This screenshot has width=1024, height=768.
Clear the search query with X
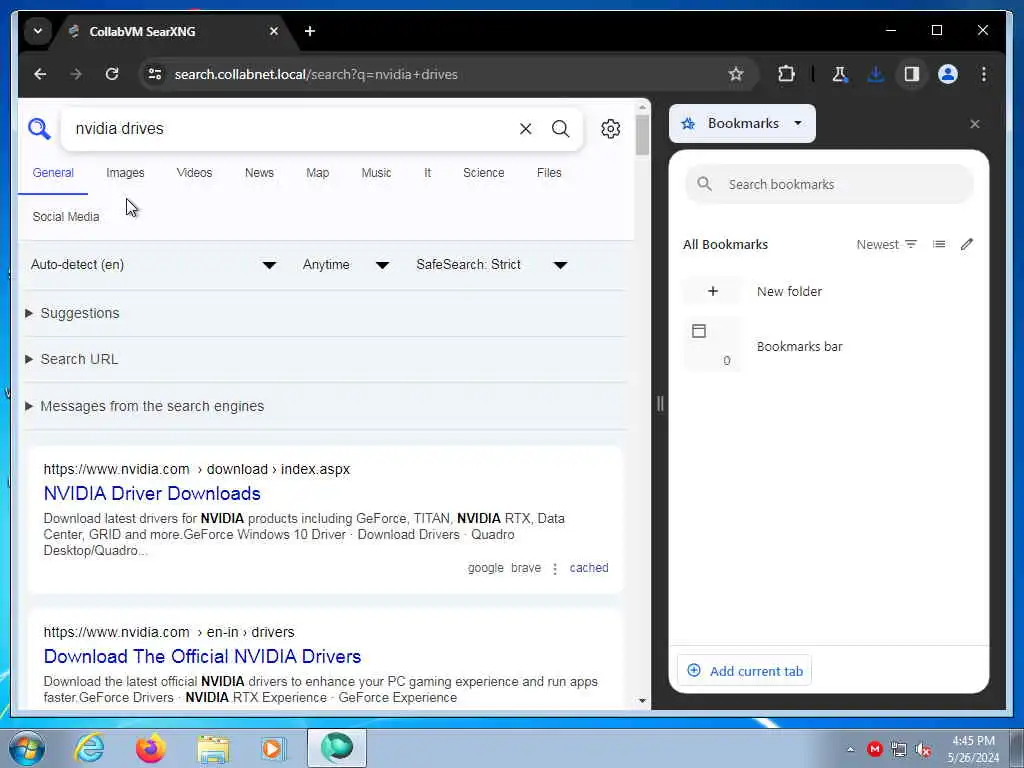tap(525, 129)
